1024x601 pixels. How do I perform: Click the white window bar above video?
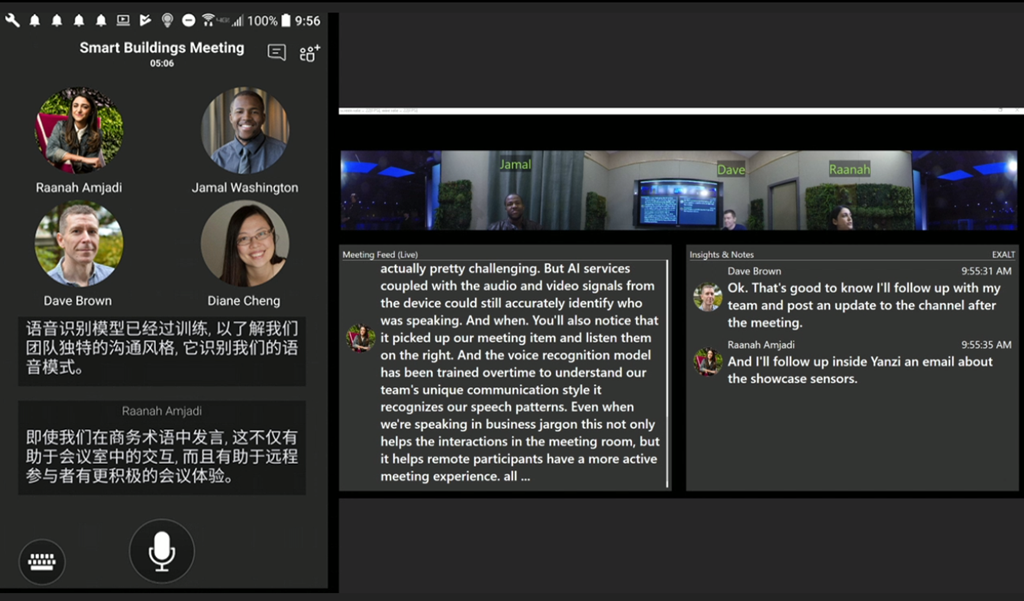(681, 111)
